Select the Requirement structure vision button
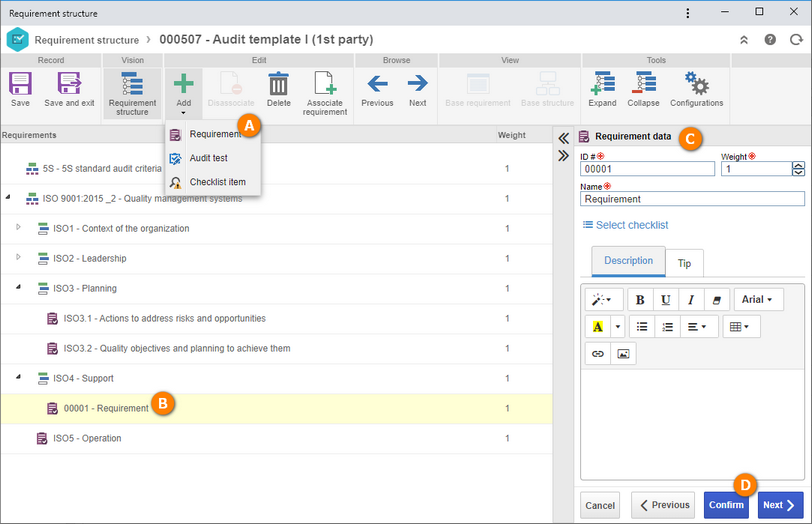This screenshot has width=812, height=524. point(132,94)
